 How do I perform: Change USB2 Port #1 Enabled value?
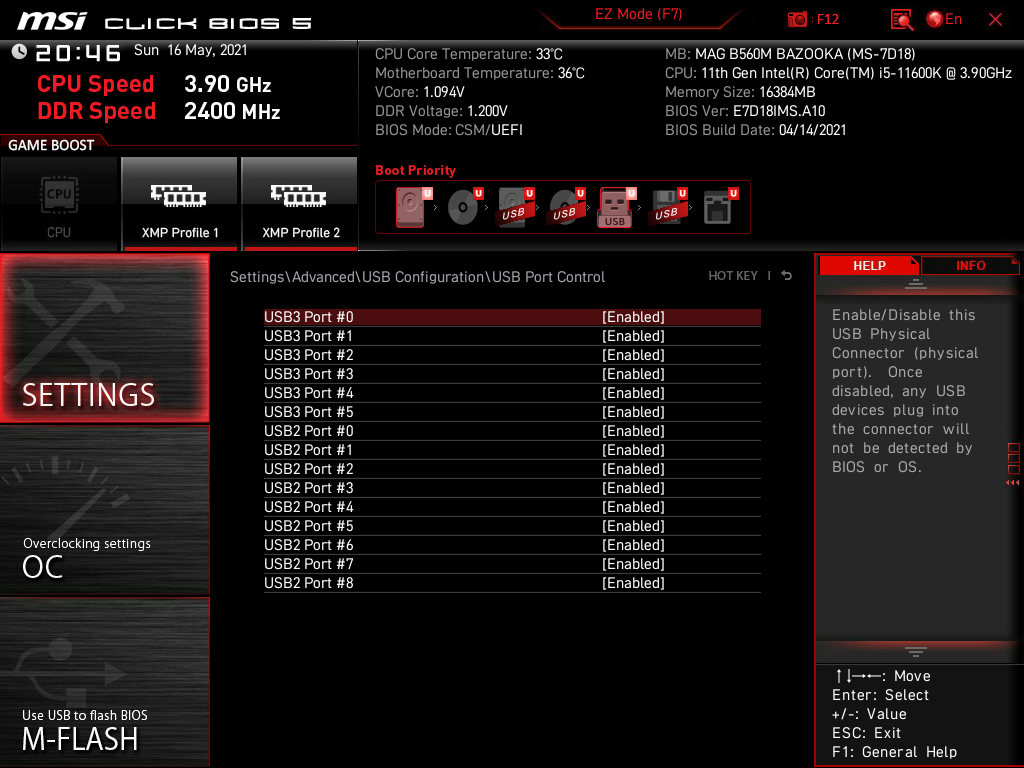click(633, 449)
